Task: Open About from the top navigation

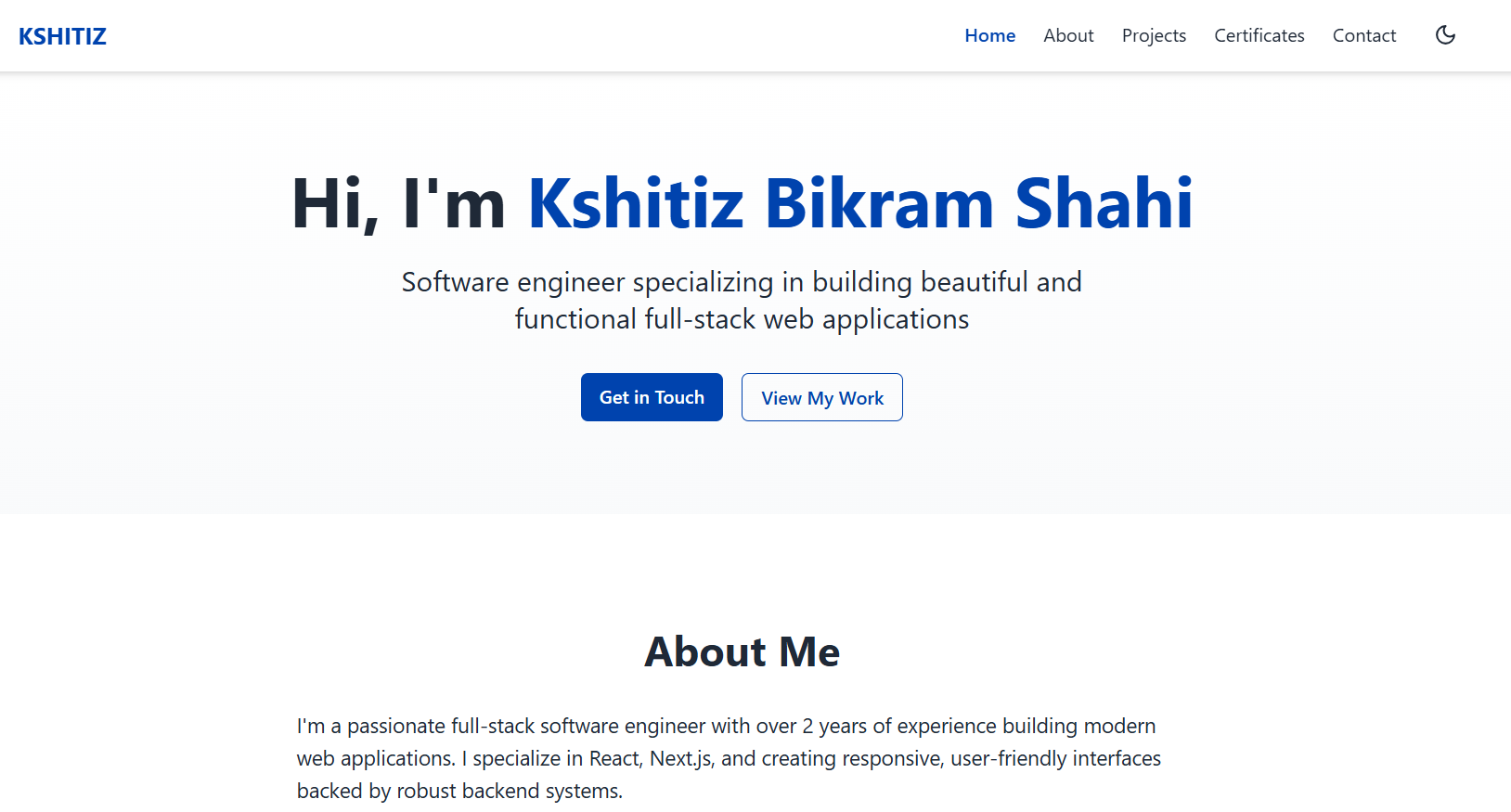Action: pyautogui.click(x=1067, y=35)
